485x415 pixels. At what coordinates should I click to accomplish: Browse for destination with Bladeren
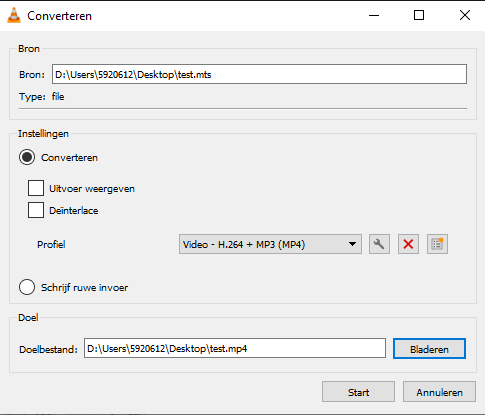[429, 349]
